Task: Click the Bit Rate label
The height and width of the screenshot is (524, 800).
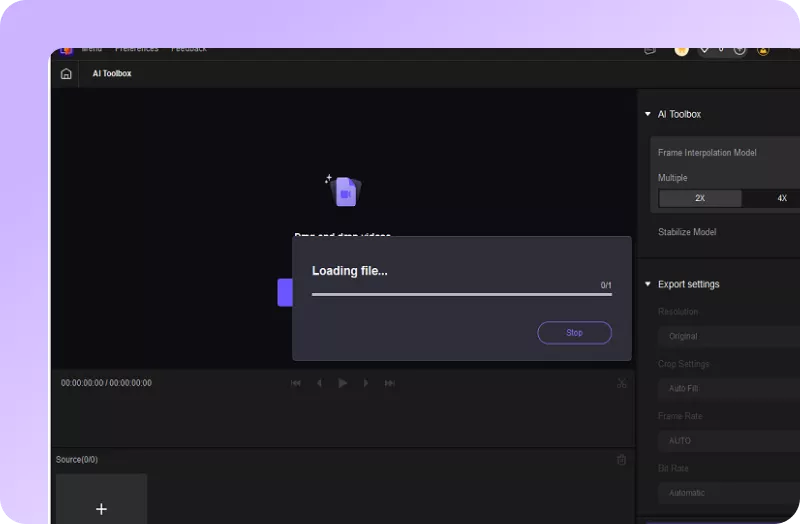Action: pyautogui.click(x=673, y=468)
